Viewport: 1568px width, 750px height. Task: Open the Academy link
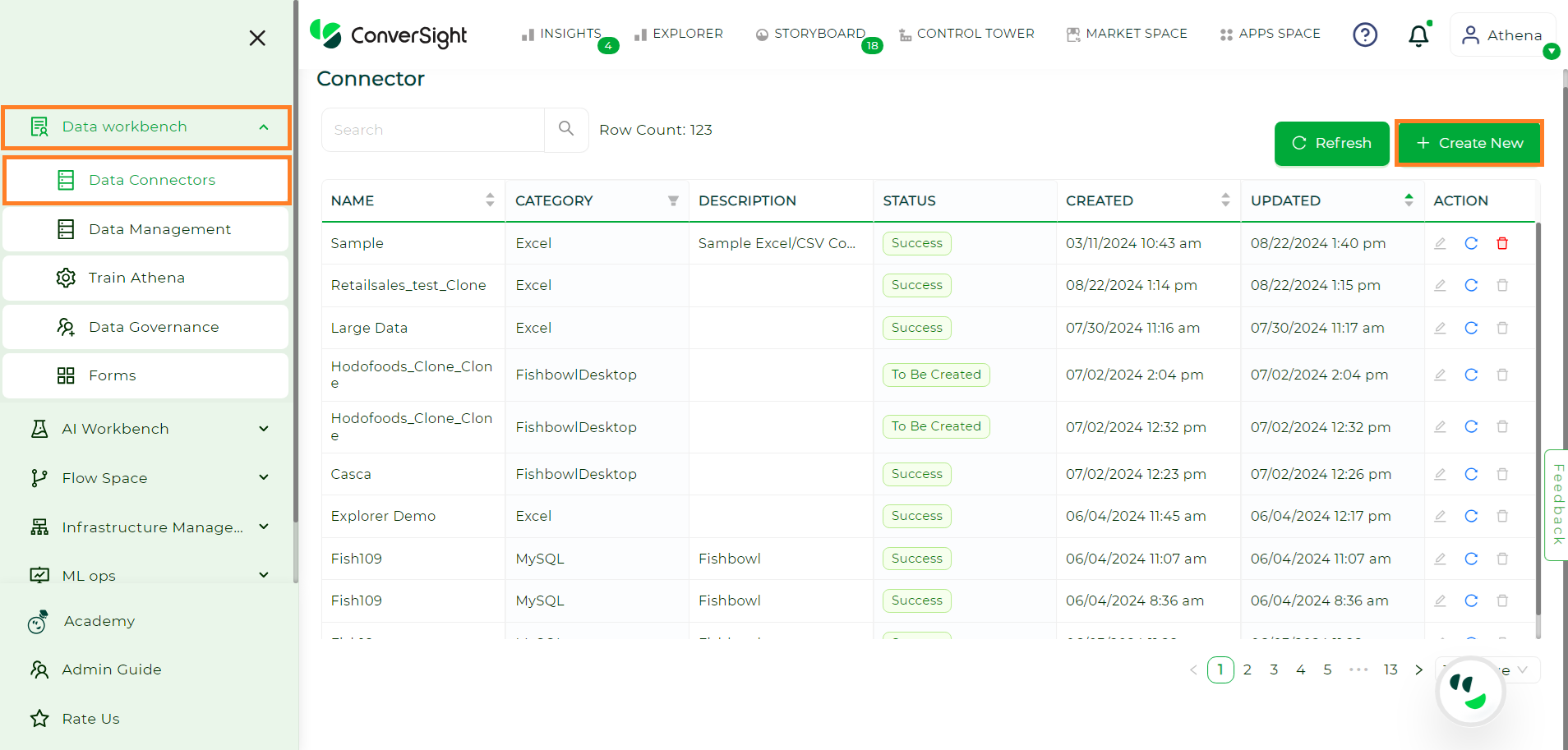tap(82, 622)
